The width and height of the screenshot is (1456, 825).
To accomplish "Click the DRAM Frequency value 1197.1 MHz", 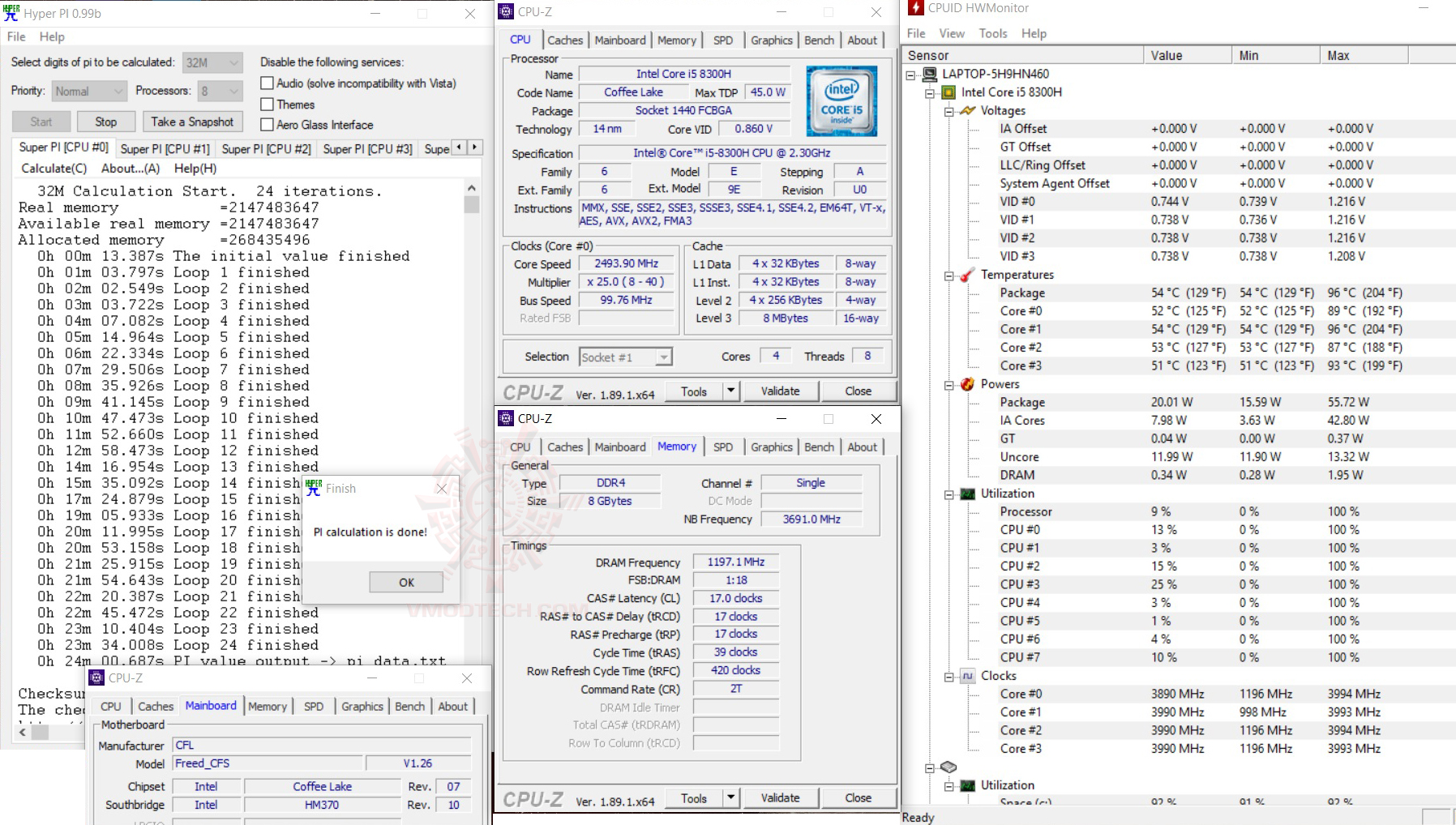I will [735, 562].
